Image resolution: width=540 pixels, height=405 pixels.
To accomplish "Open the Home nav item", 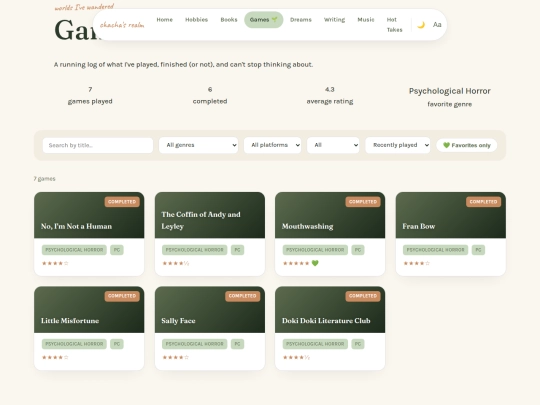I will click(165, 20).
